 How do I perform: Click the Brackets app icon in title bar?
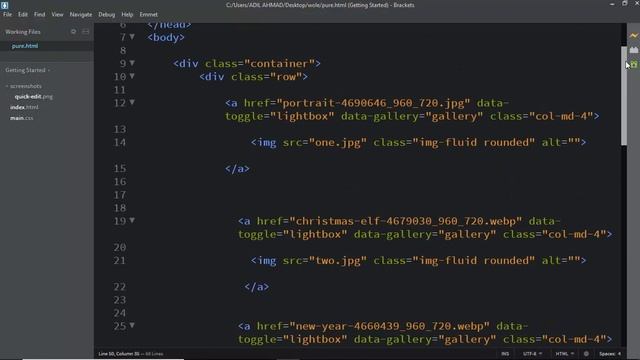(4, 5)
